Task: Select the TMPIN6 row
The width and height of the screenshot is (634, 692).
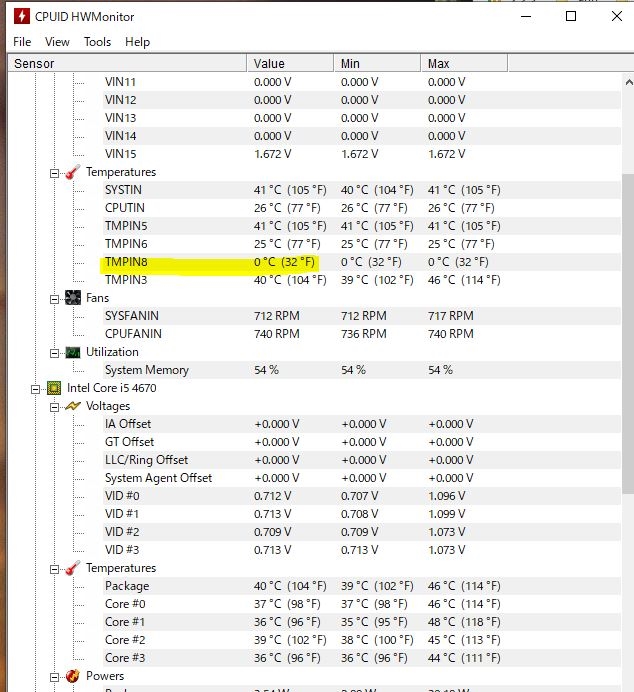Action: [x=362, y=244]
